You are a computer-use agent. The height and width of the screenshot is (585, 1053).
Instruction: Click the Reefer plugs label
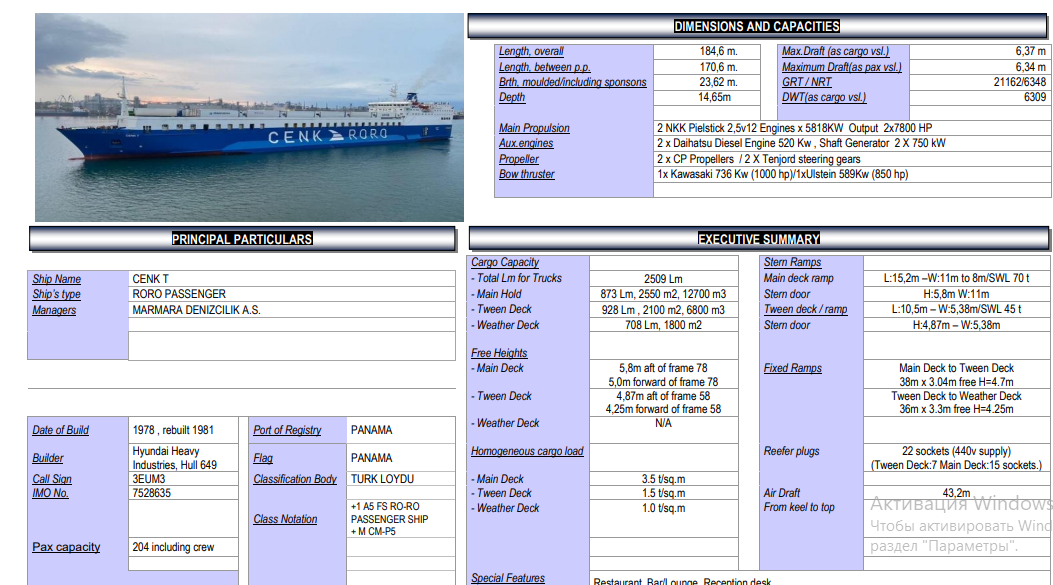click(792, 451)
